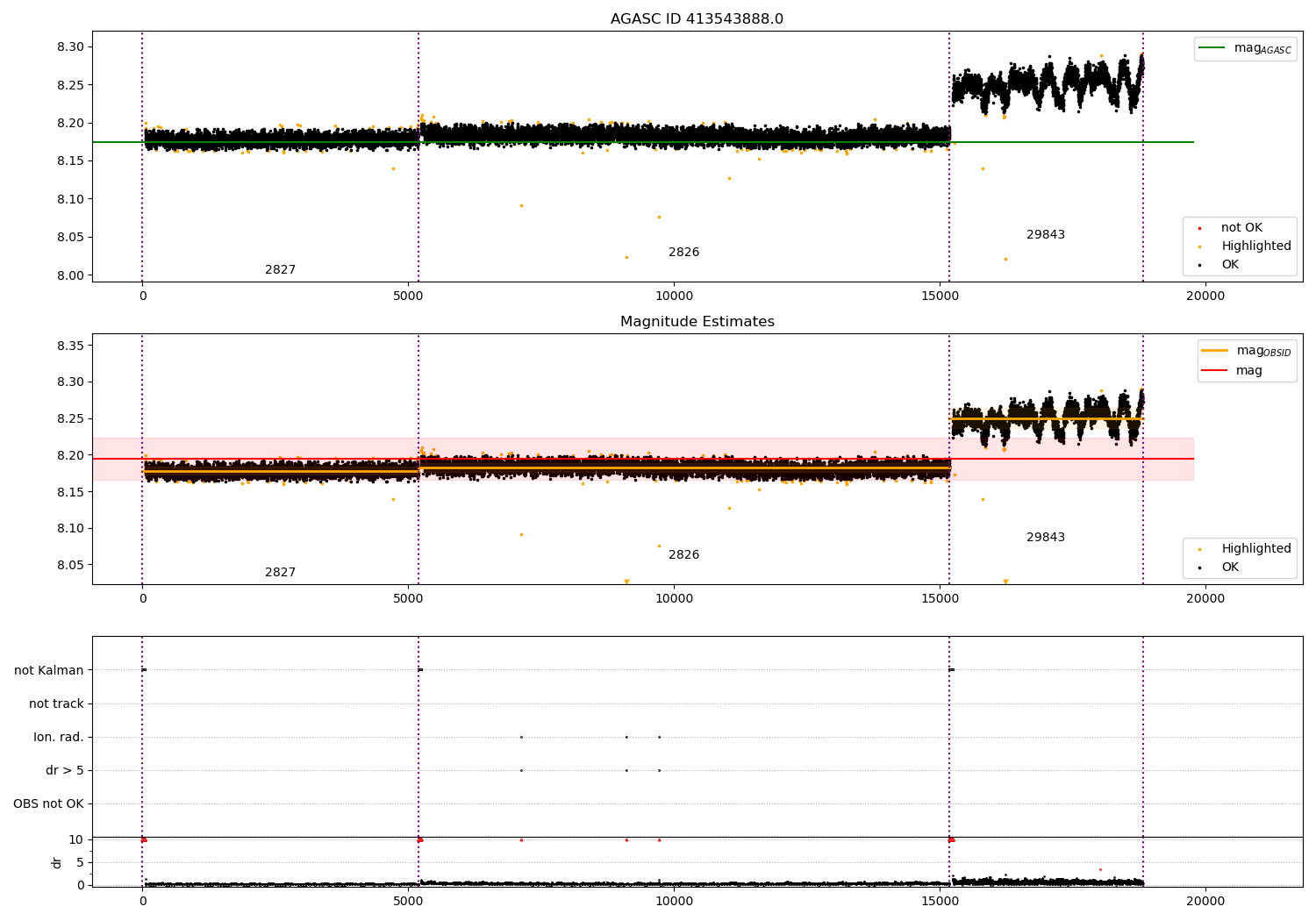Select the mag AGASC legend entry
This screenshot has height=921, width=1316.
(x=1245, y=48)
